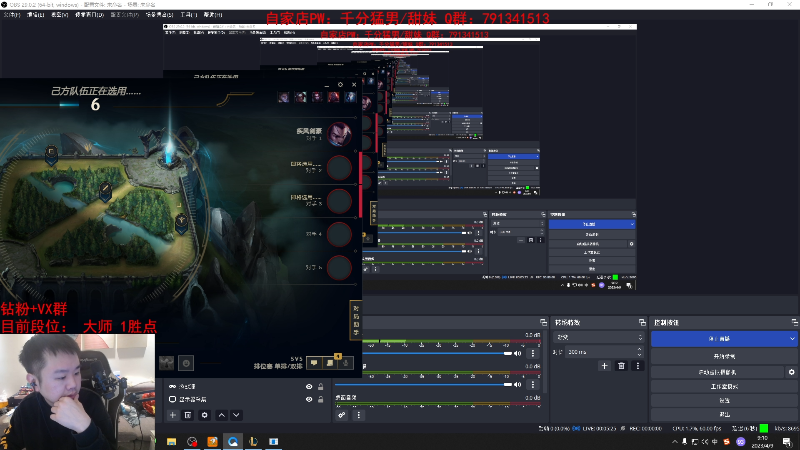800x450 pixels.
Task: Pop out the Audio Mixer dock
Action: 543,322
